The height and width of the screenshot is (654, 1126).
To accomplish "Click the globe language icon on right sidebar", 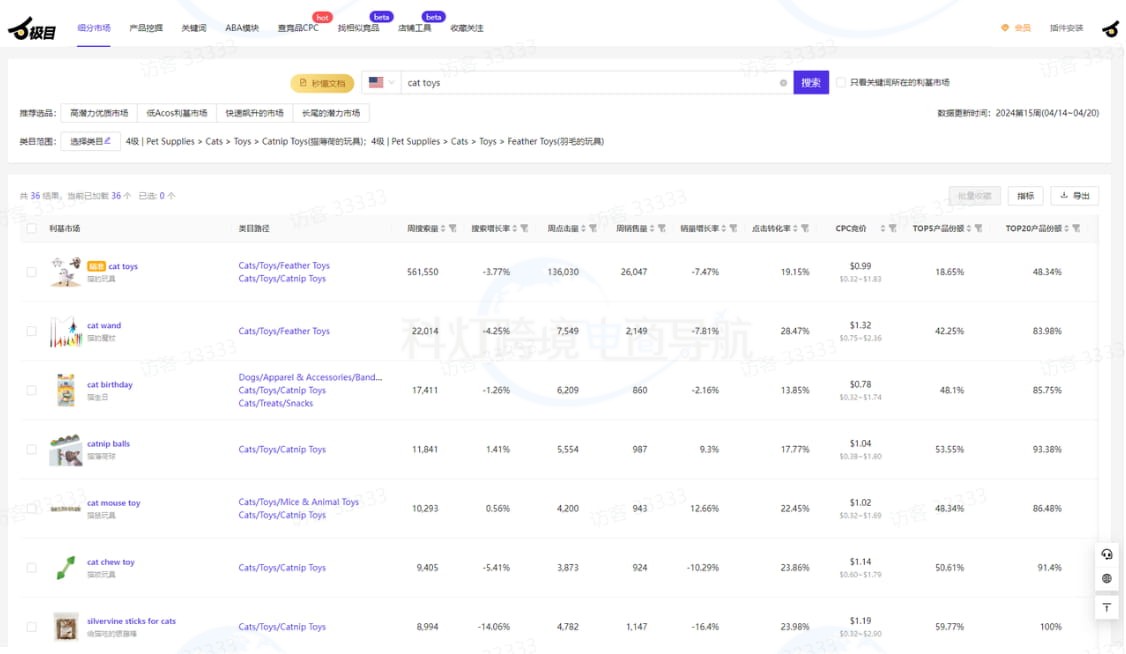I will tap(1106, 579).
